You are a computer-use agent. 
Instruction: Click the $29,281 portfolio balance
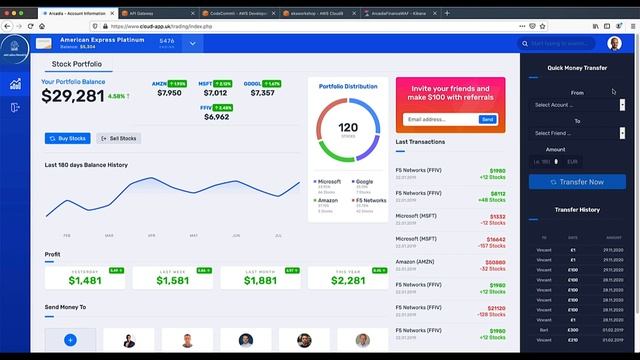tap(73, 96)
